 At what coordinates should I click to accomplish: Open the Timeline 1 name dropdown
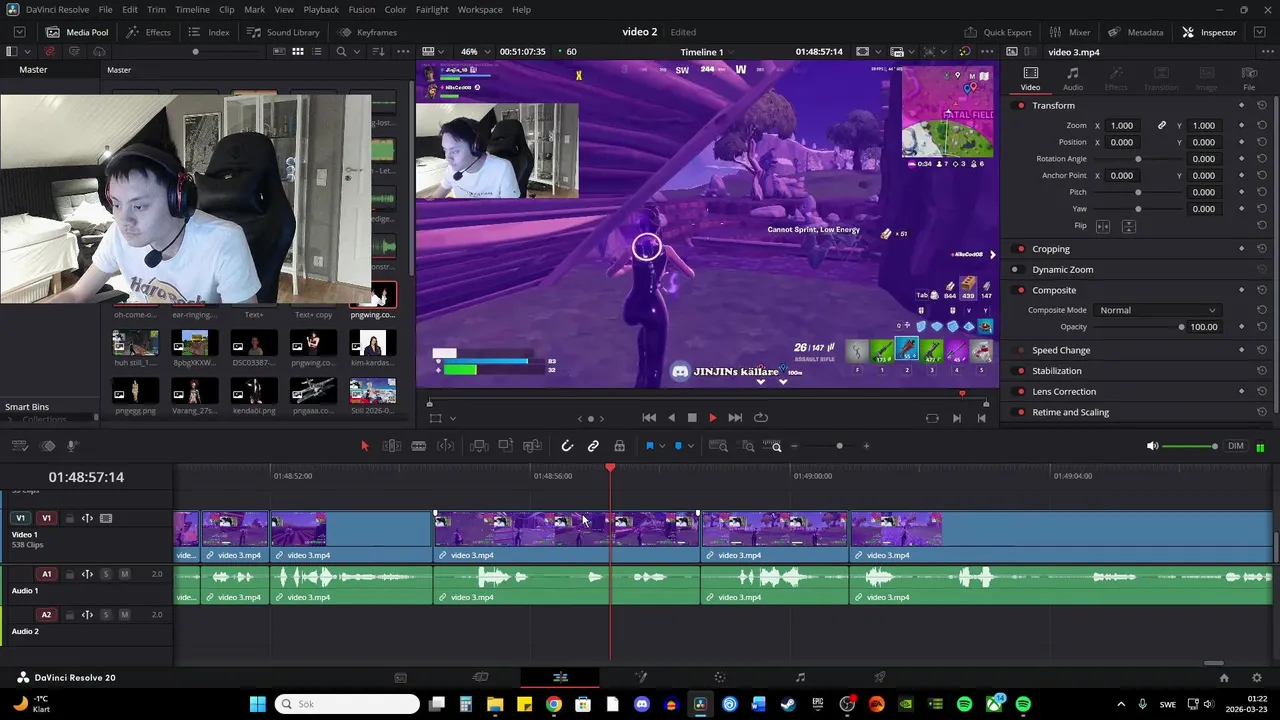(x=708, y=51)
